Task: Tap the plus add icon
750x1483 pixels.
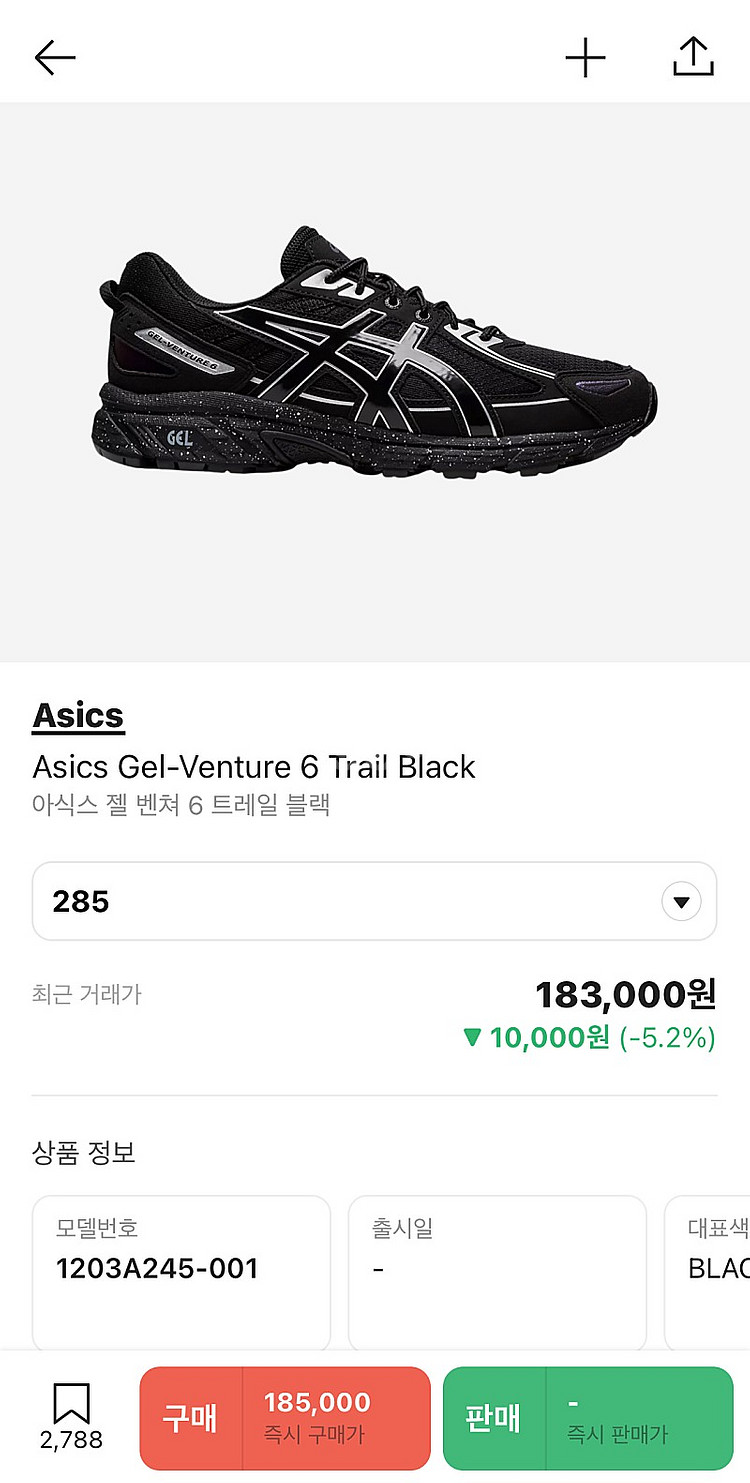Action: click(586, 58)
